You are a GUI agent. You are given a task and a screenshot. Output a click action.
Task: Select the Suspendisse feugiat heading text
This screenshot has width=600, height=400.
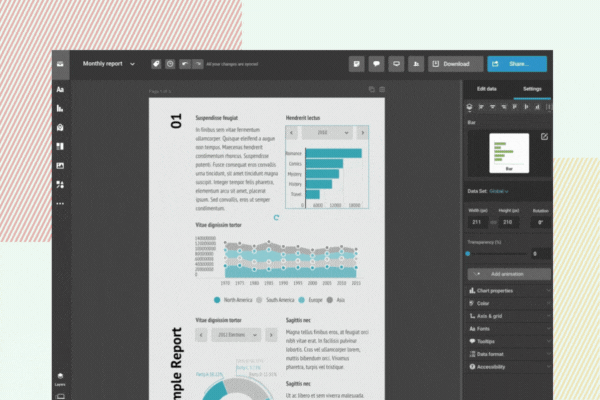[217, 118]
